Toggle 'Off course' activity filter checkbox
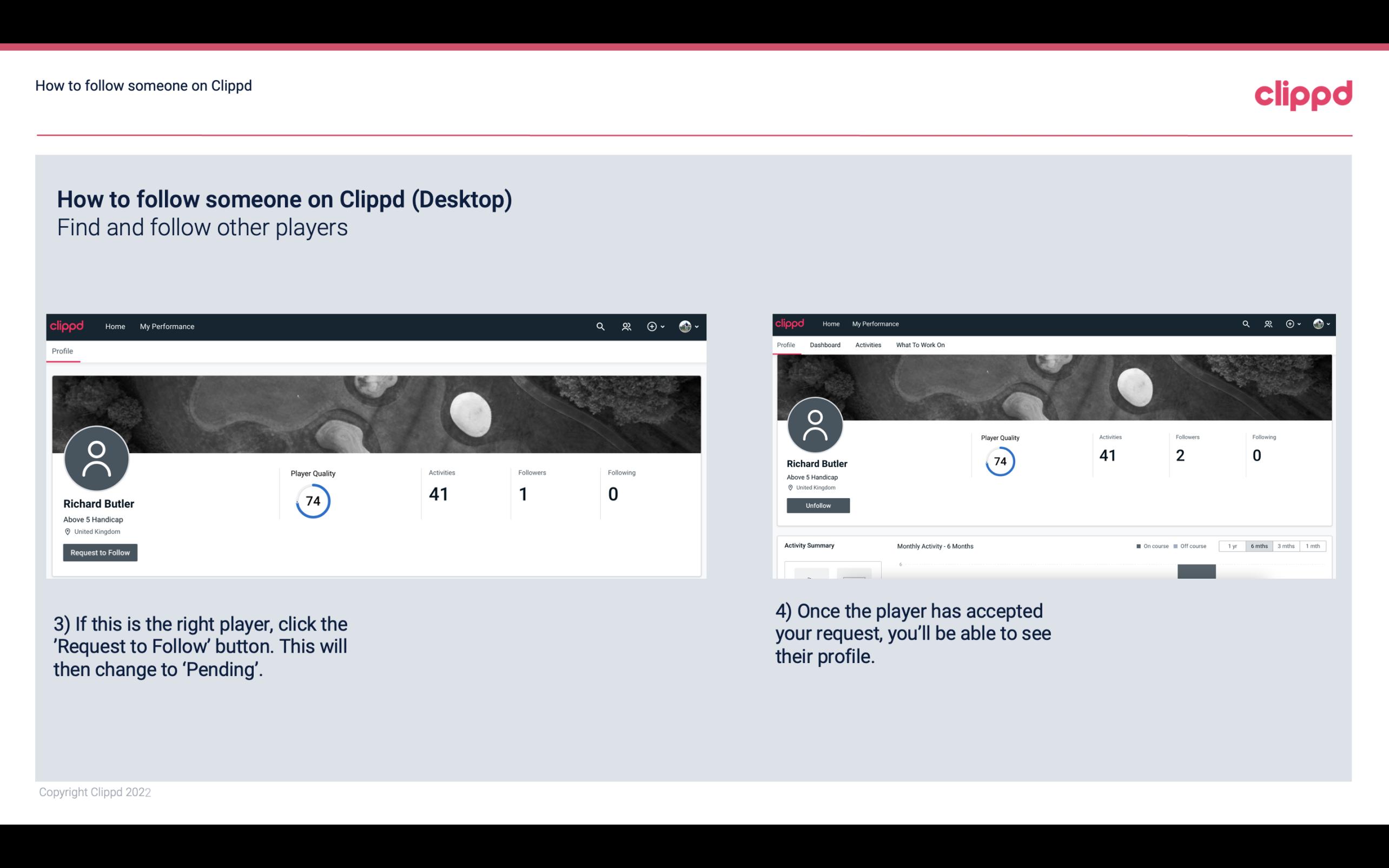The height and width of the screenshot is (868, 1389). pyautogui.click(x=1177, y=546)
